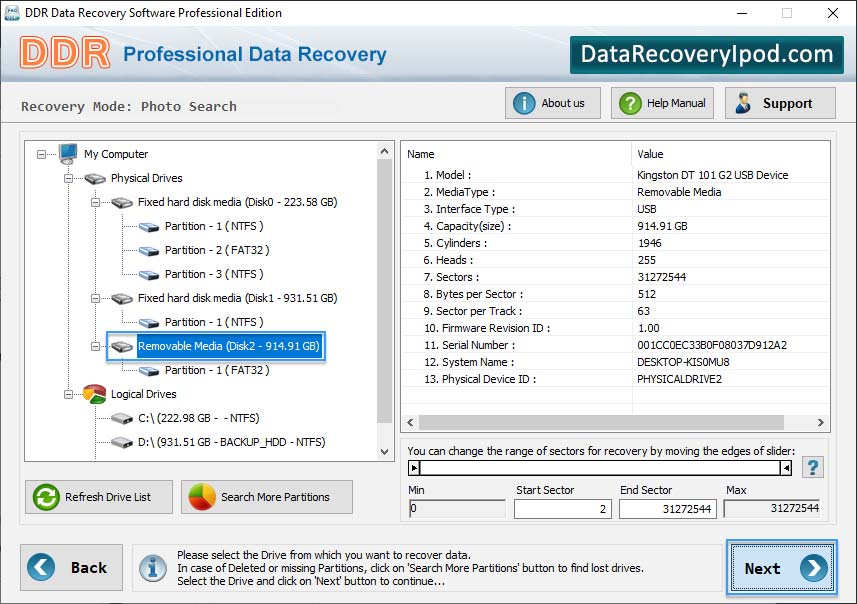
Task: Click the Value column header
Action: tap(650, 154)
